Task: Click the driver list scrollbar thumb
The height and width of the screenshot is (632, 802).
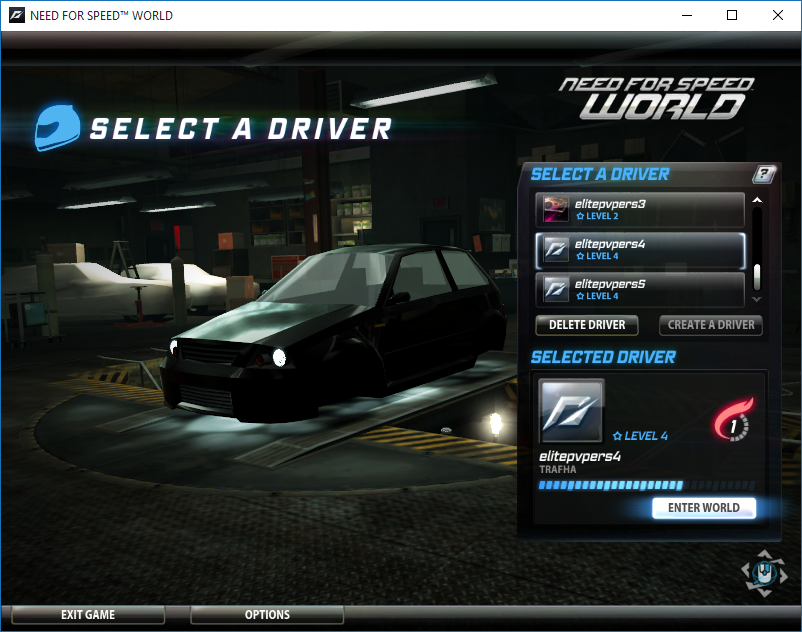Action: (757, 278)
